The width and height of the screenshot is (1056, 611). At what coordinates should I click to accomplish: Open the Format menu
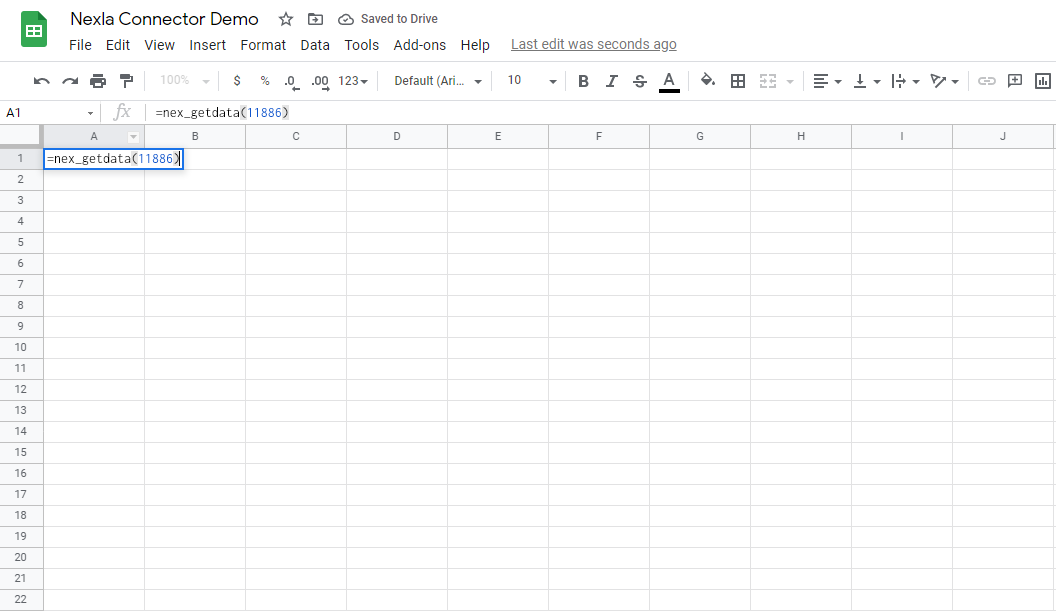(263, 45)
